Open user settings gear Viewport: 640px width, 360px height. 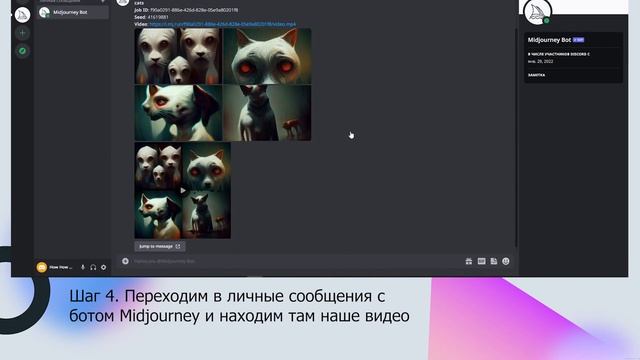coord(104,267)
